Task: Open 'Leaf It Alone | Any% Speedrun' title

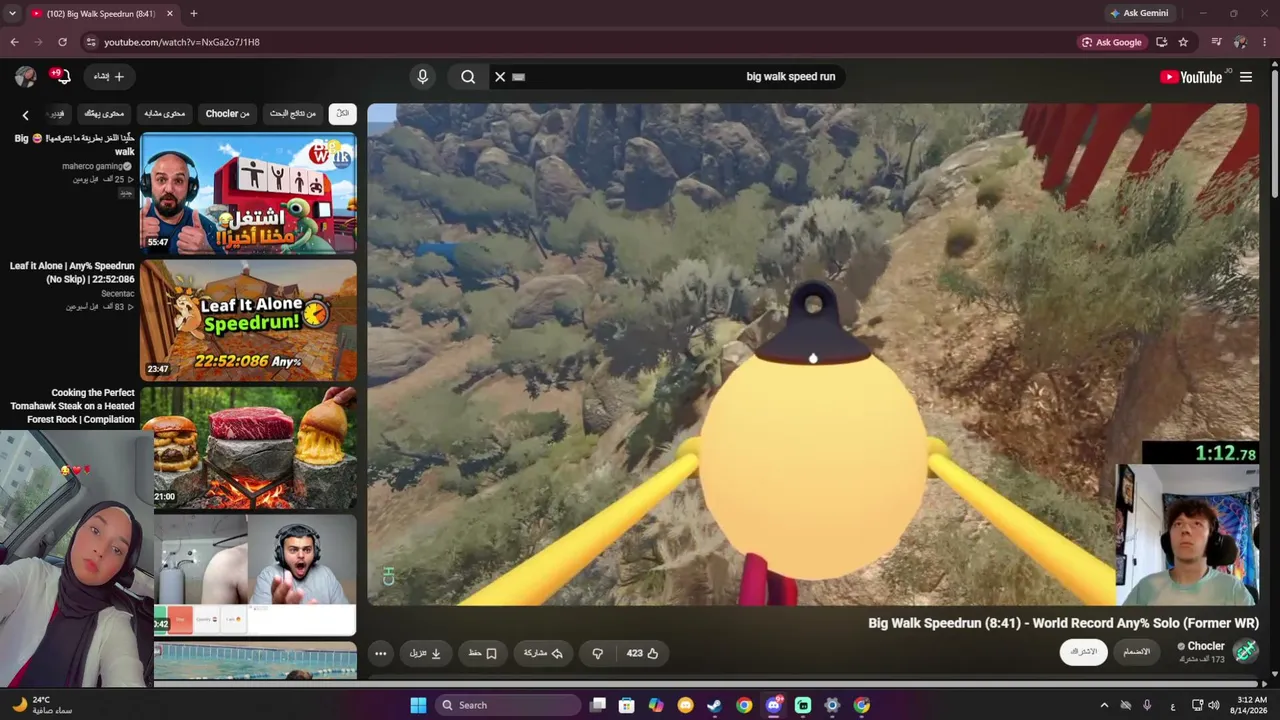Action: 72,272
